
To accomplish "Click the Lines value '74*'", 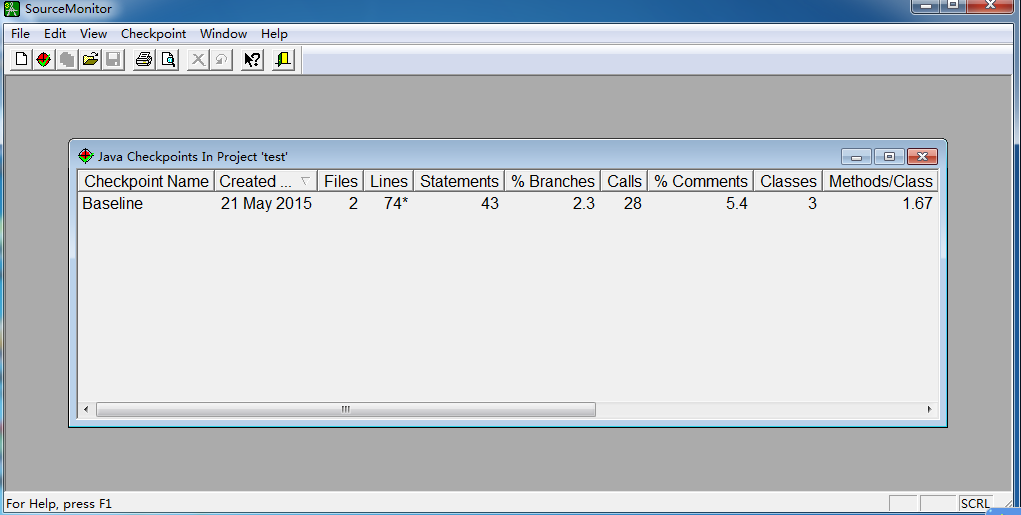I will [396, 204].
